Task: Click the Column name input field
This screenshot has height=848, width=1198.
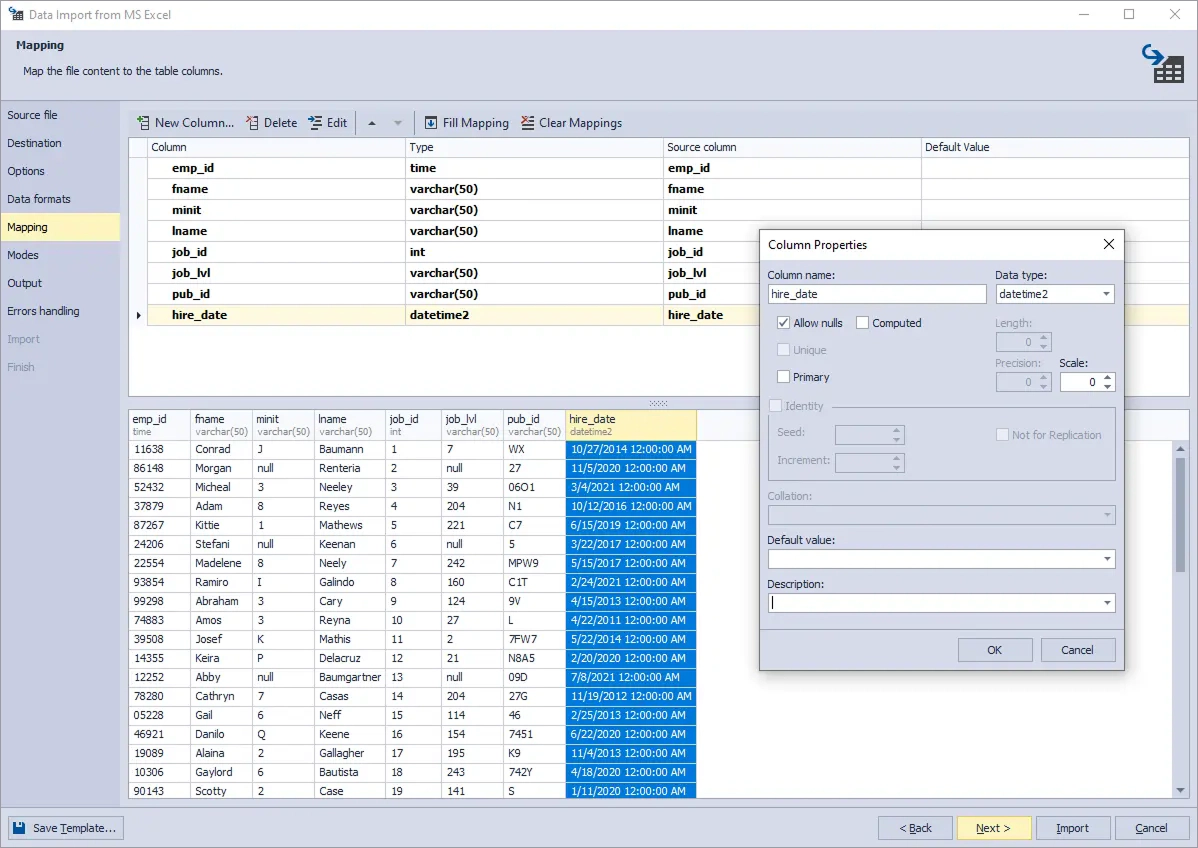Action: (x=877, y=294)
